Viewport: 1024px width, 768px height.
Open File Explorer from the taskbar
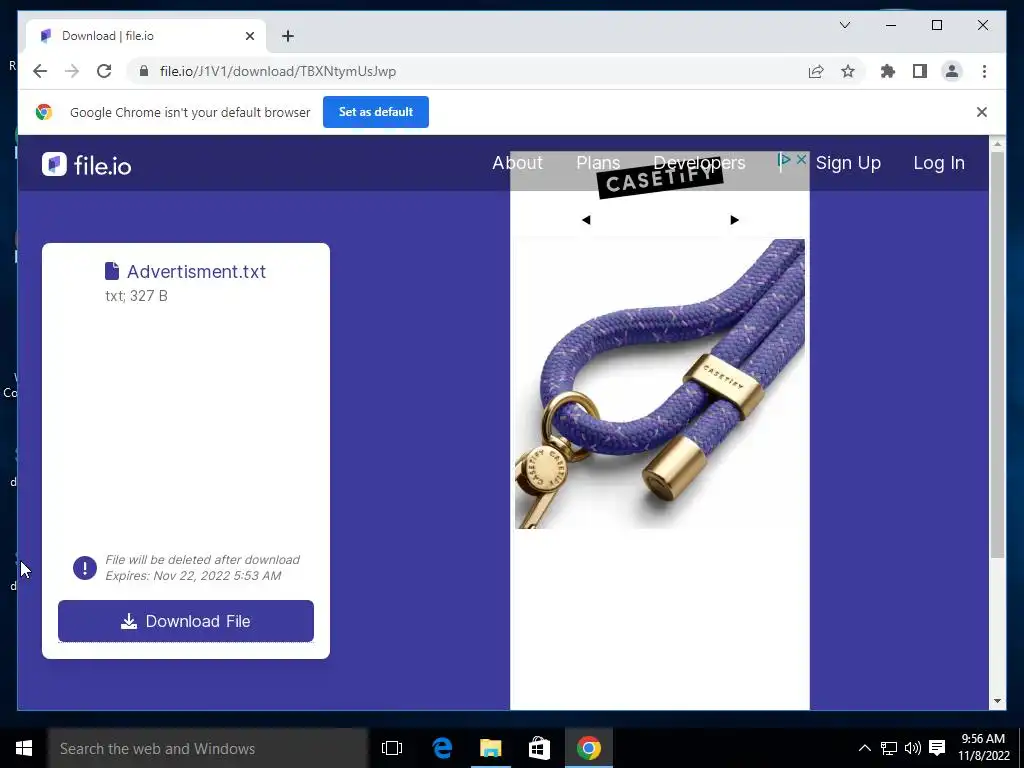pos(490,748)
